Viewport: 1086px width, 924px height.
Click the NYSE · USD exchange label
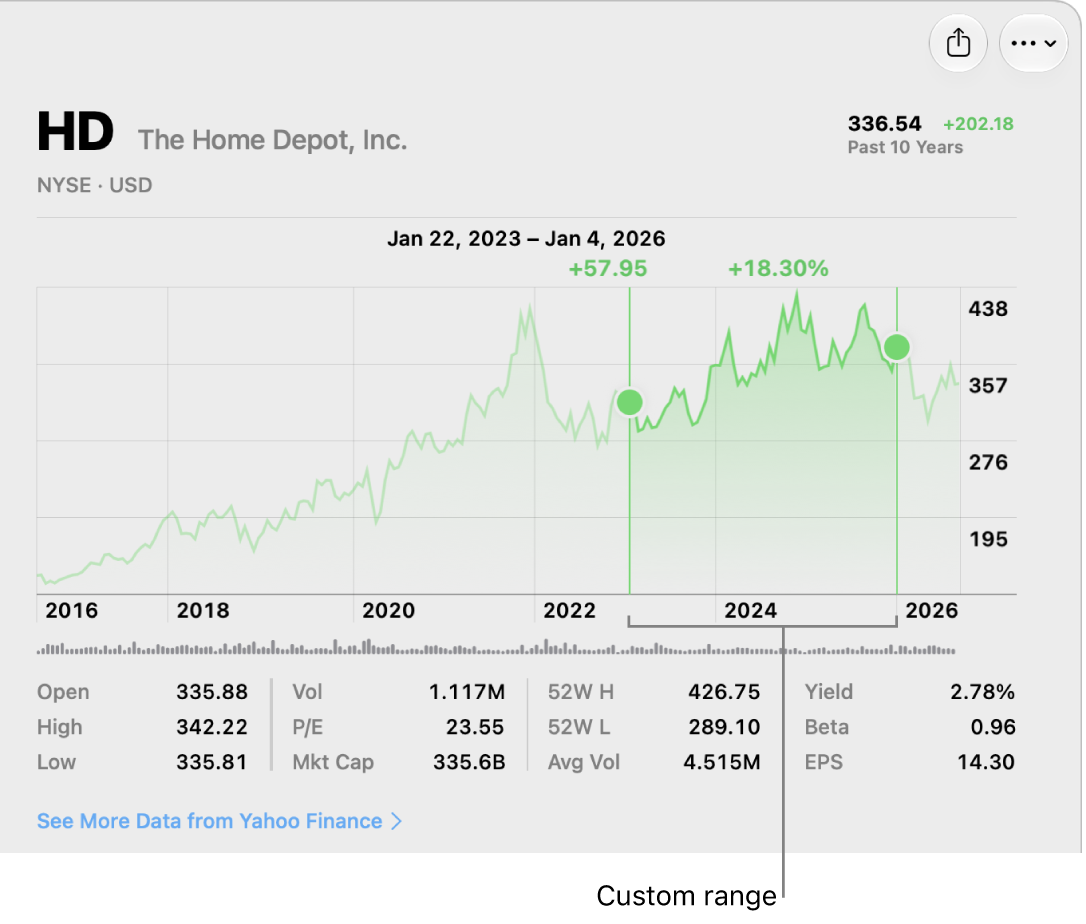[x=94, y=185]
